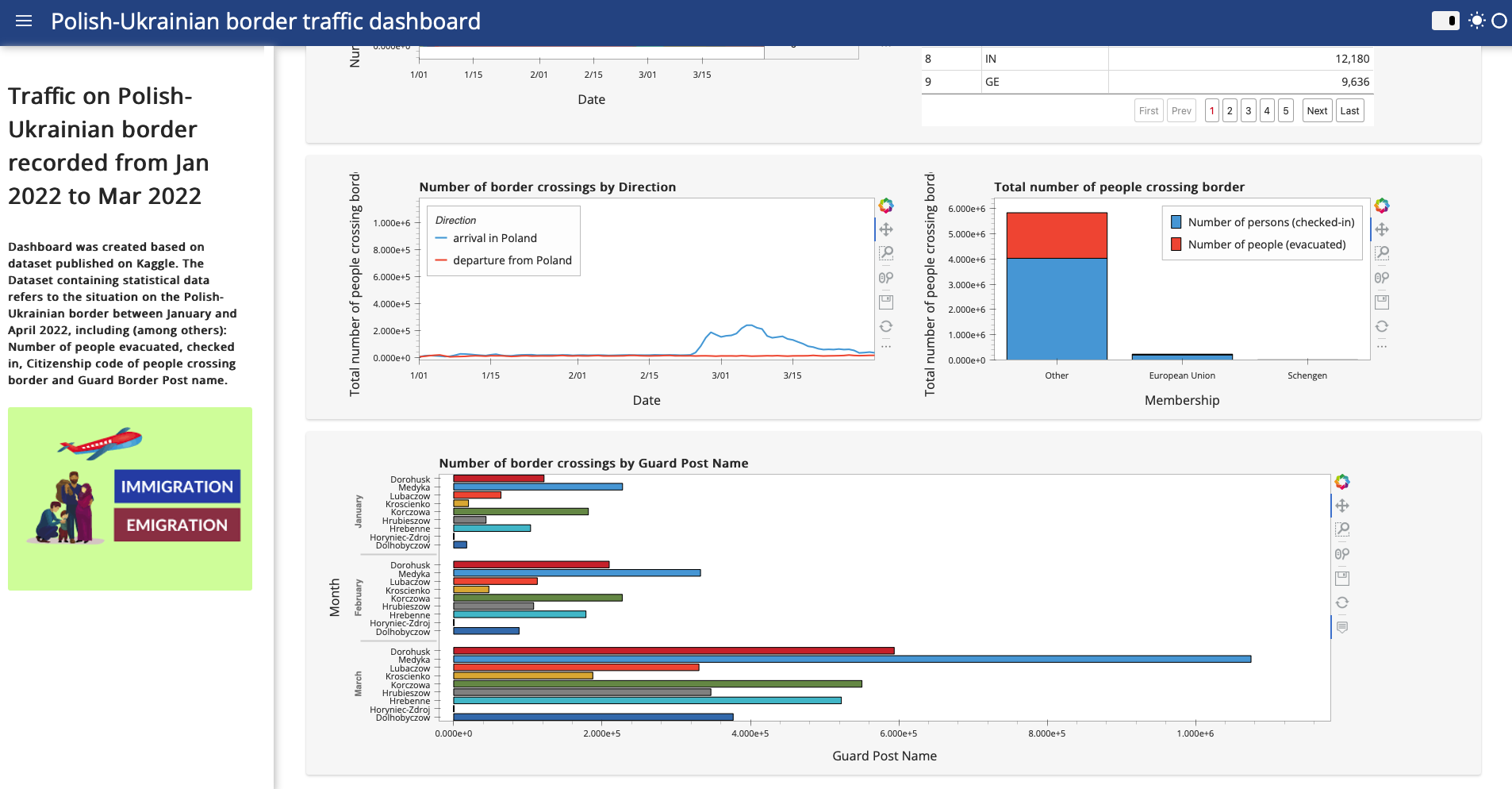Open the Bokeh logo link on the Direction chart
Viewport: 1512px width, 789px height.
pyautogui.click(x=887, y=206)
